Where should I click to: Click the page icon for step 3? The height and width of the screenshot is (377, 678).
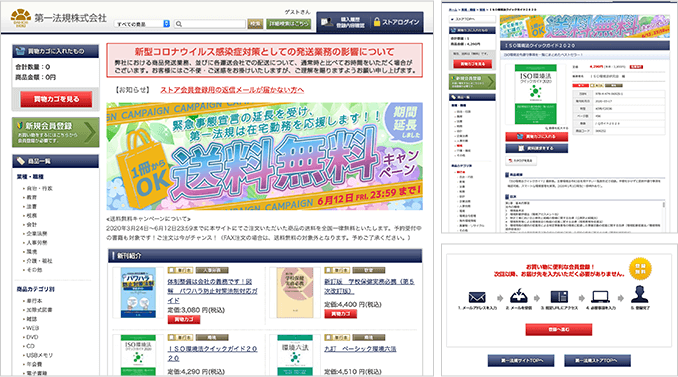click(559, 297)
